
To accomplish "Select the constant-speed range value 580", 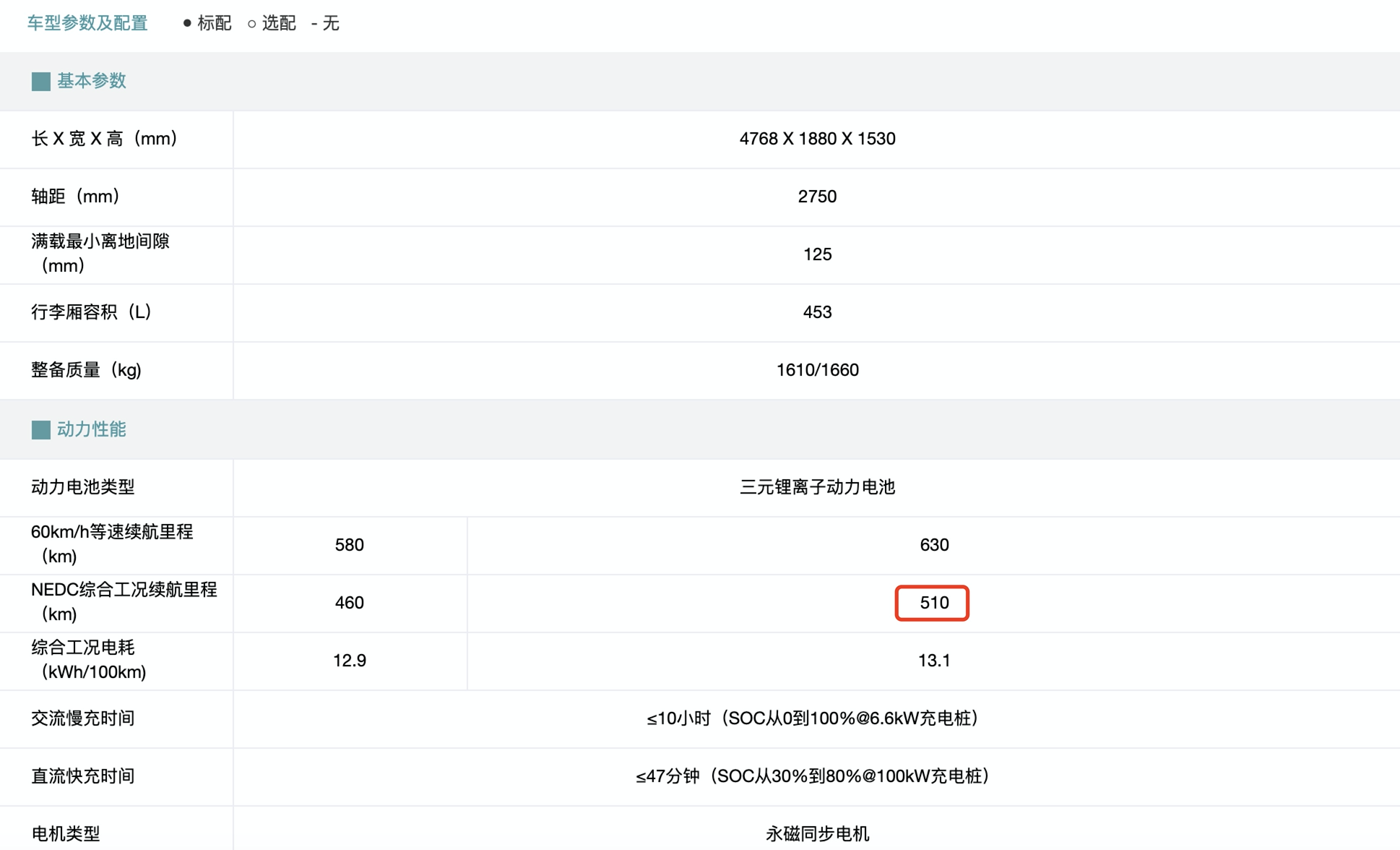I will point(350,545).
